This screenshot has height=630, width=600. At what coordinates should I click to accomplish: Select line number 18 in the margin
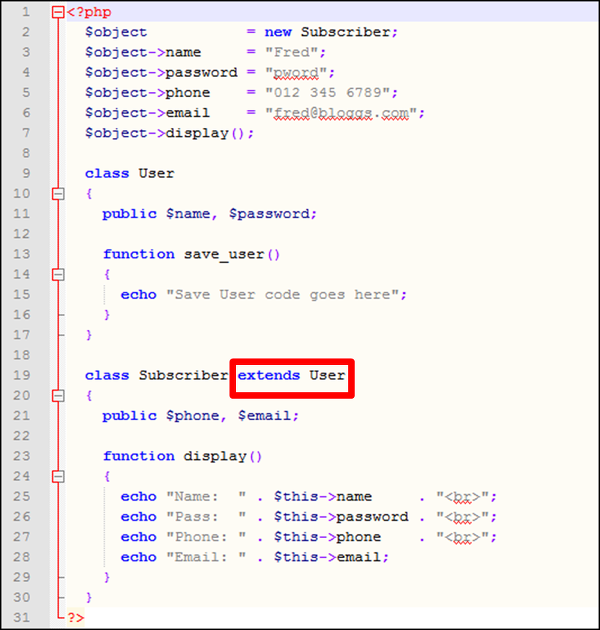pos(21,355)
